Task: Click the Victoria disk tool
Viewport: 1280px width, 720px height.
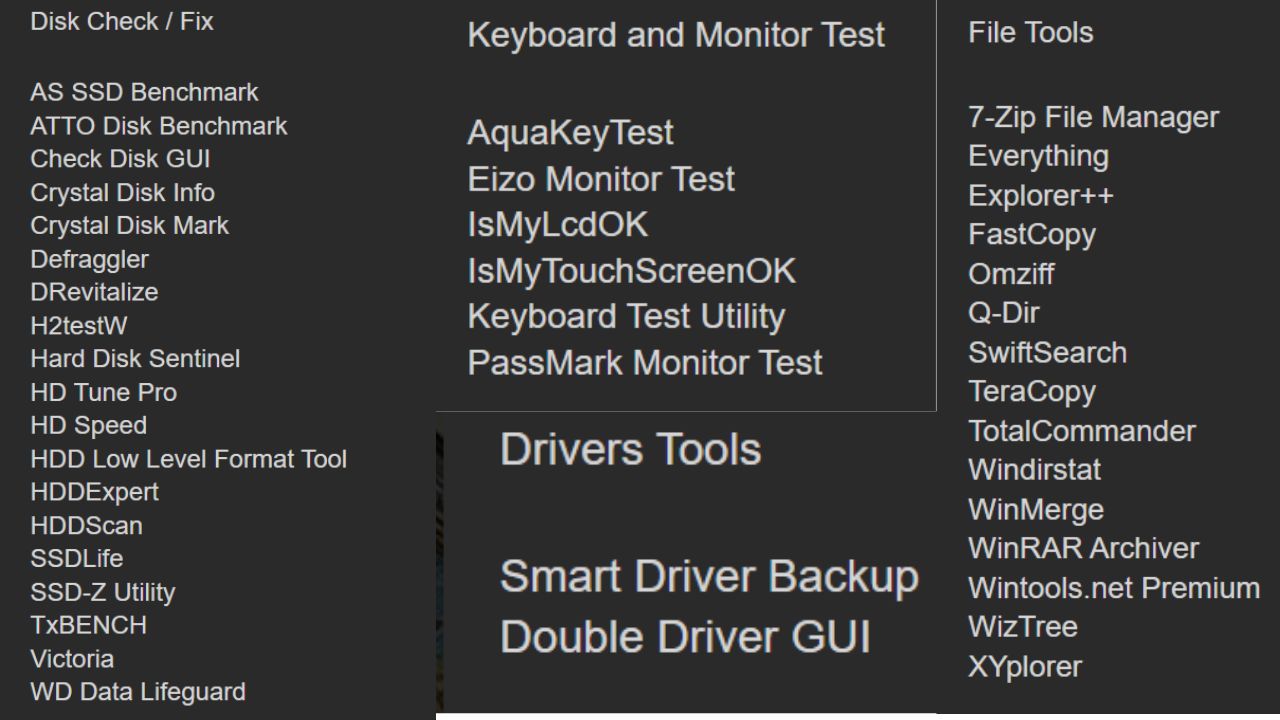Action: (72, 659)
